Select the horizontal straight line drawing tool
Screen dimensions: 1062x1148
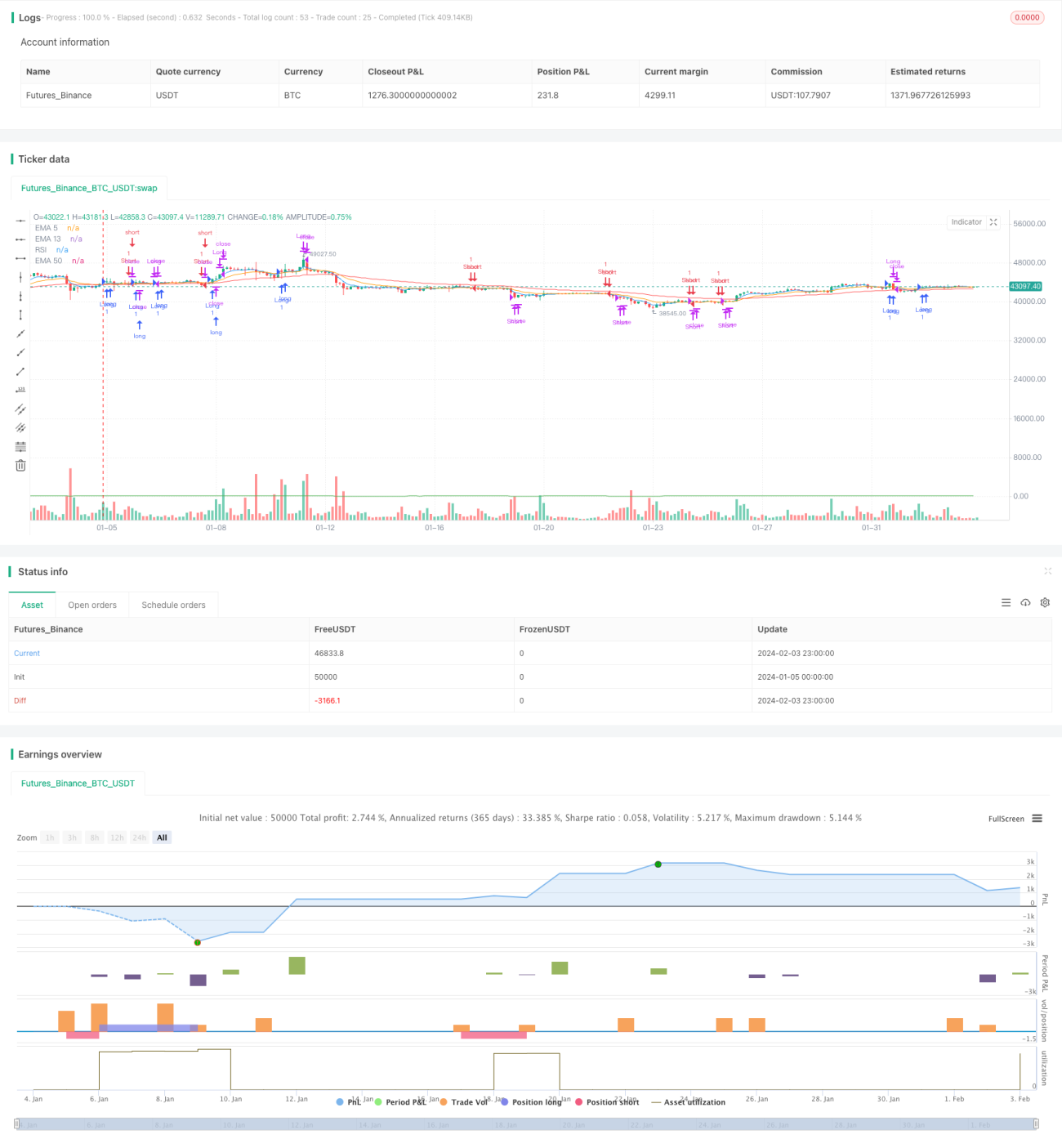point(20,221)
